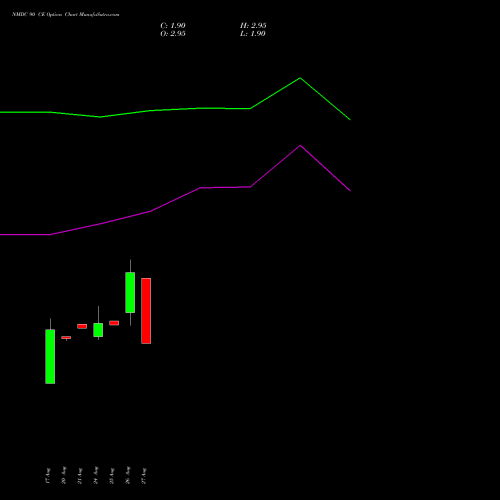Click the 20 Aug date axis label
The width and height of the screenshot is (500, 500).
(x=64, y=476)
